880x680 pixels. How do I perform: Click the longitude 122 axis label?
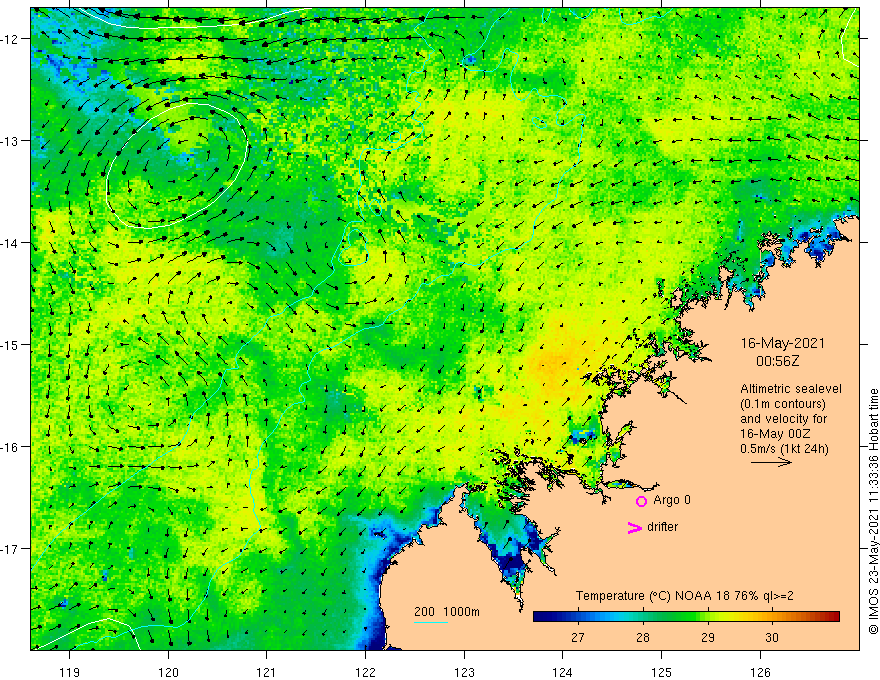[x=365, y=672]
